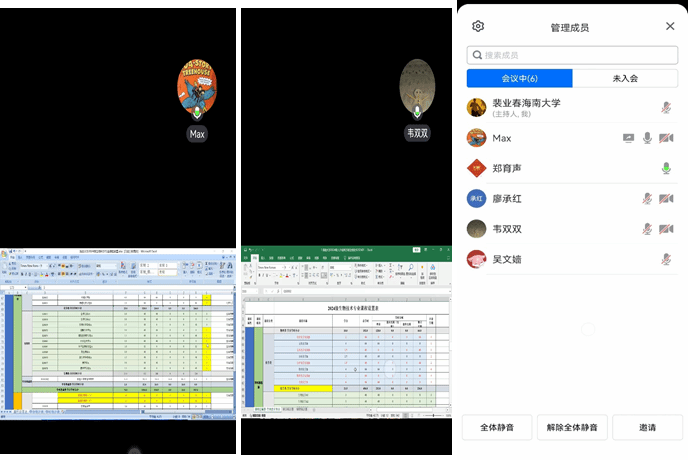Click Max's camera icon in list

[x=666, y=138]
